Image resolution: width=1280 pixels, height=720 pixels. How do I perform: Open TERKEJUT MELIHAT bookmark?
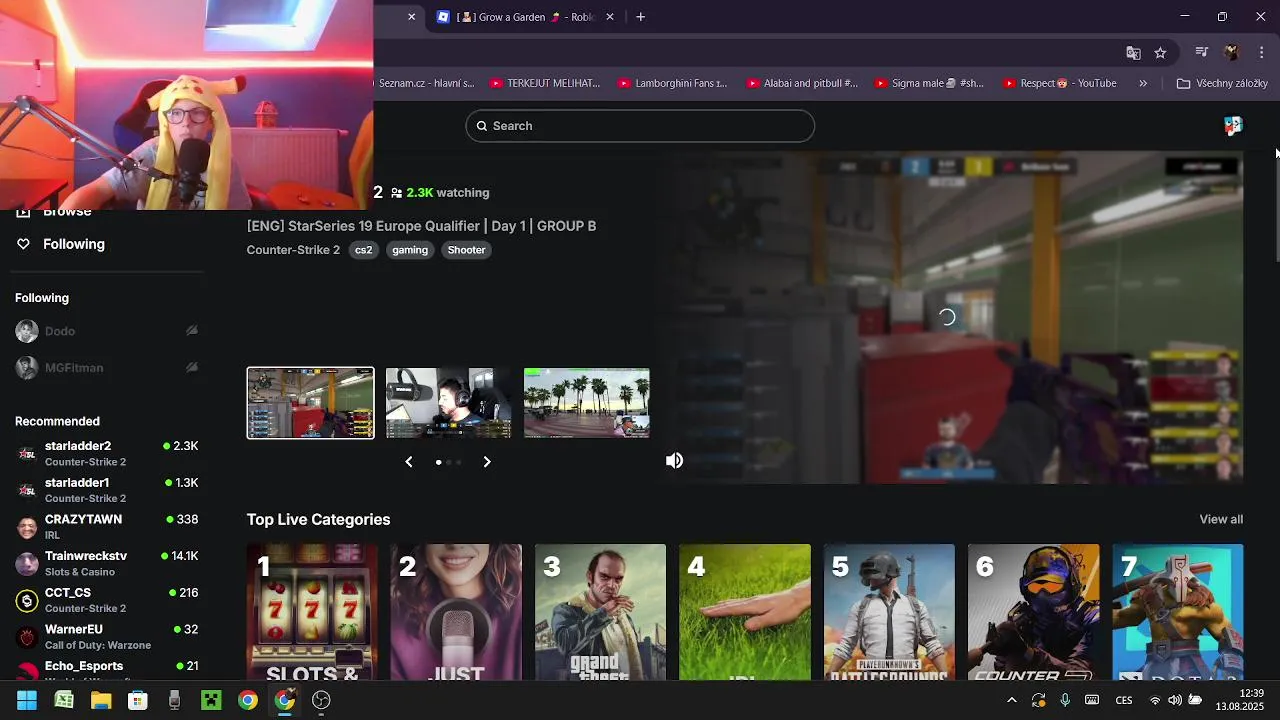pos(545,83)
